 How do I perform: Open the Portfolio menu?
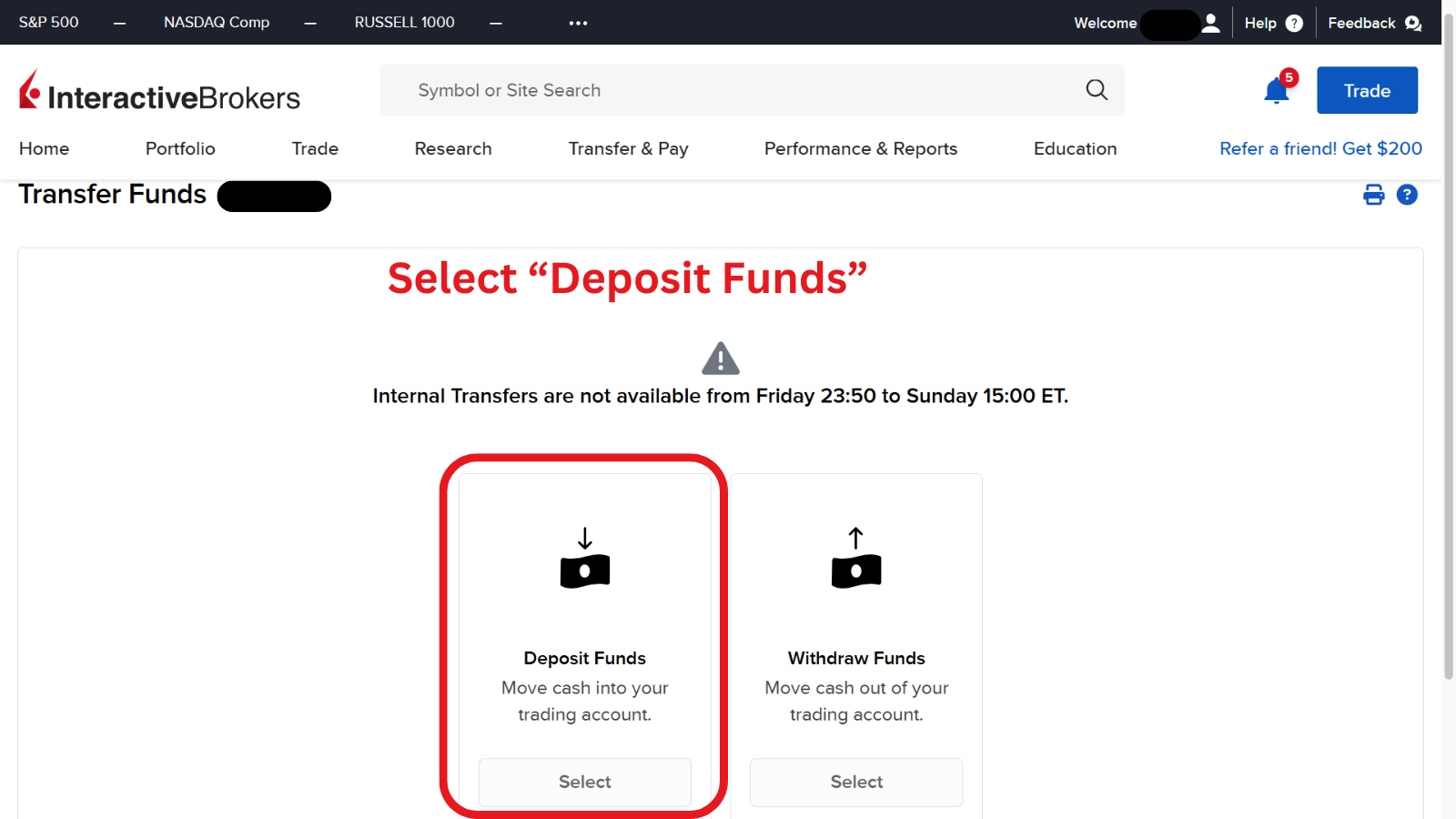(x=180, y=148)
